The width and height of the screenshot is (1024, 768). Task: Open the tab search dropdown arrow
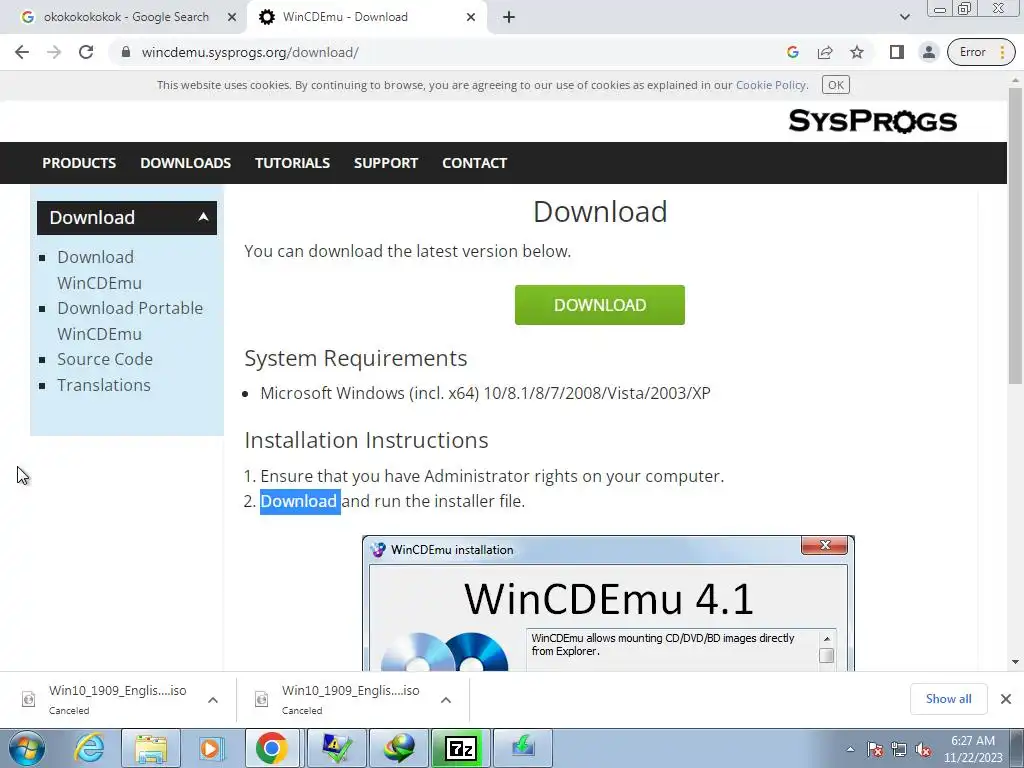tap(904, 17)
